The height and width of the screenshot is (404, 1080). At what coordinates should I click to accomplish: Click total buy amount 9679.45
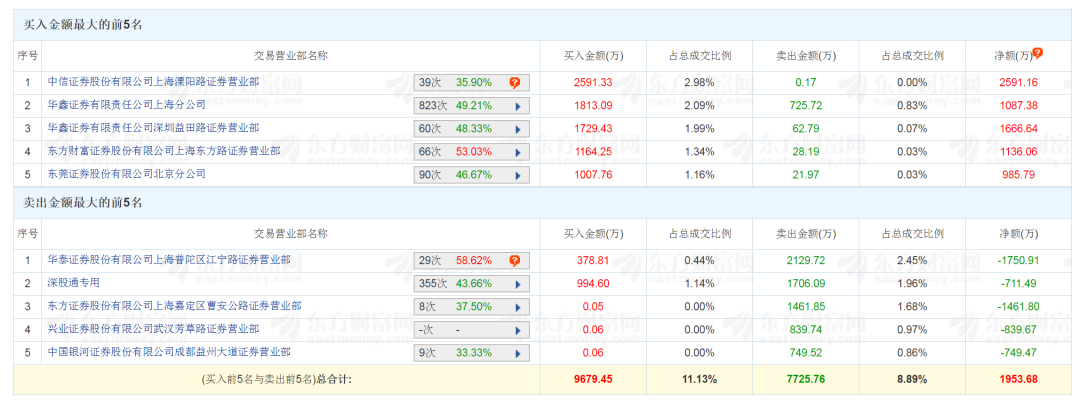[x=593, y=379]
